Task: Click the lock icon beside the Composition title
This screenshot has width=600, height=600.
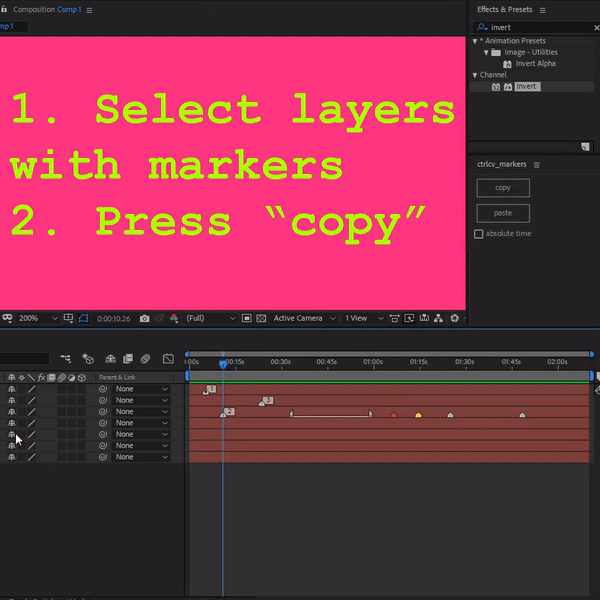Action: point(4,9)
